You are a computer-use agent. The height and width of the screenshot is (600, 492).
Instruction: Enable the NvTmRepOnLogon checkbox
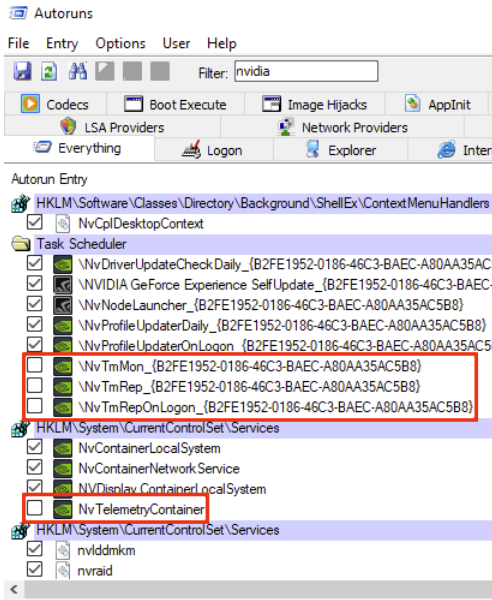34,406
